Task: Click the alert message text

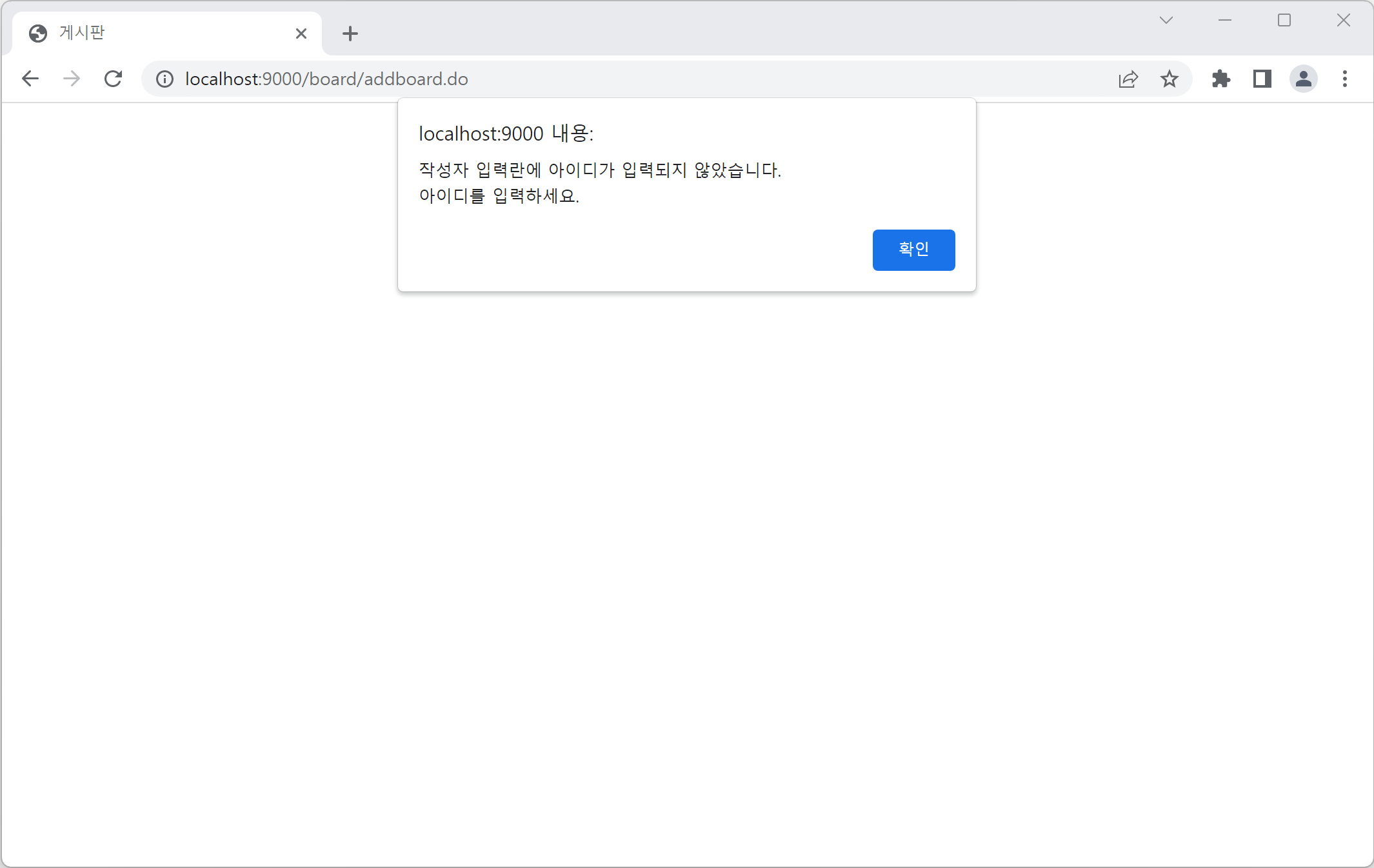Action: 599,182
